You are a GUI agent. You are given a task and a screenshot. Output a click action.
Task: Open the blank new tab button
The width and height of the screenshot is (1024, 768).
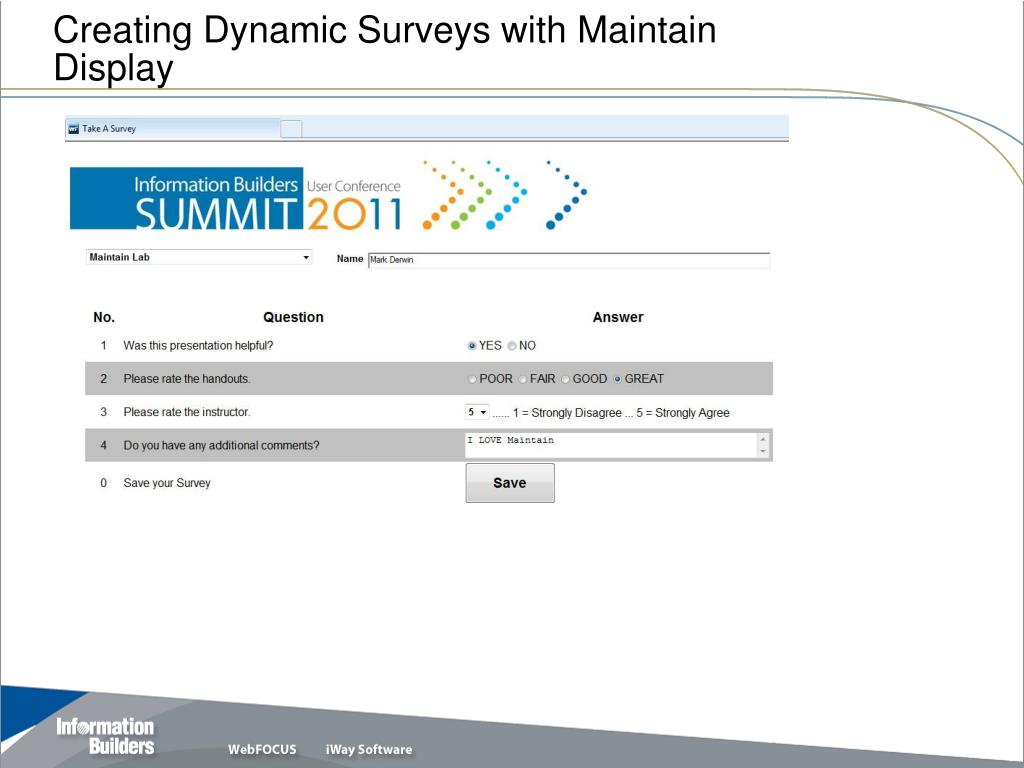click(x=291, y=129)
